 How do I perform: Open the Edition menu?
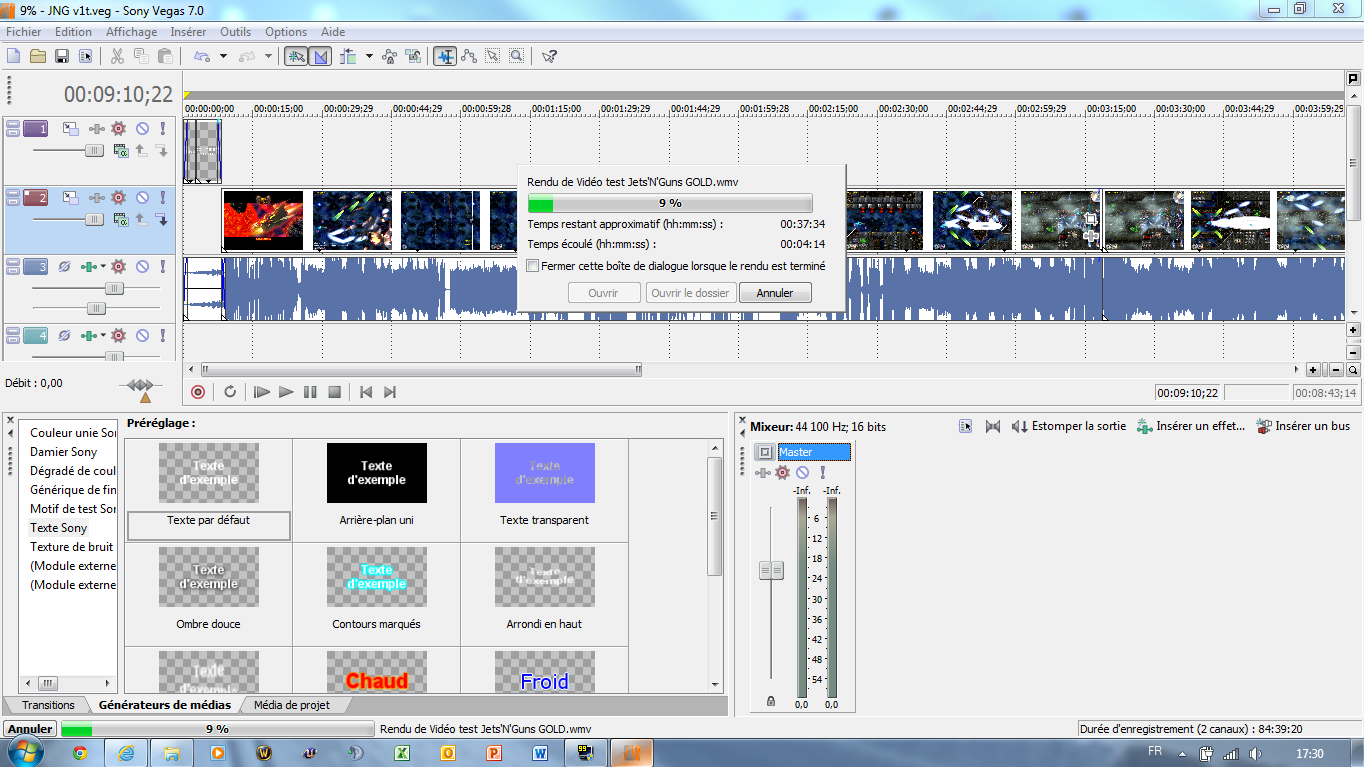[x=74, y=32]
